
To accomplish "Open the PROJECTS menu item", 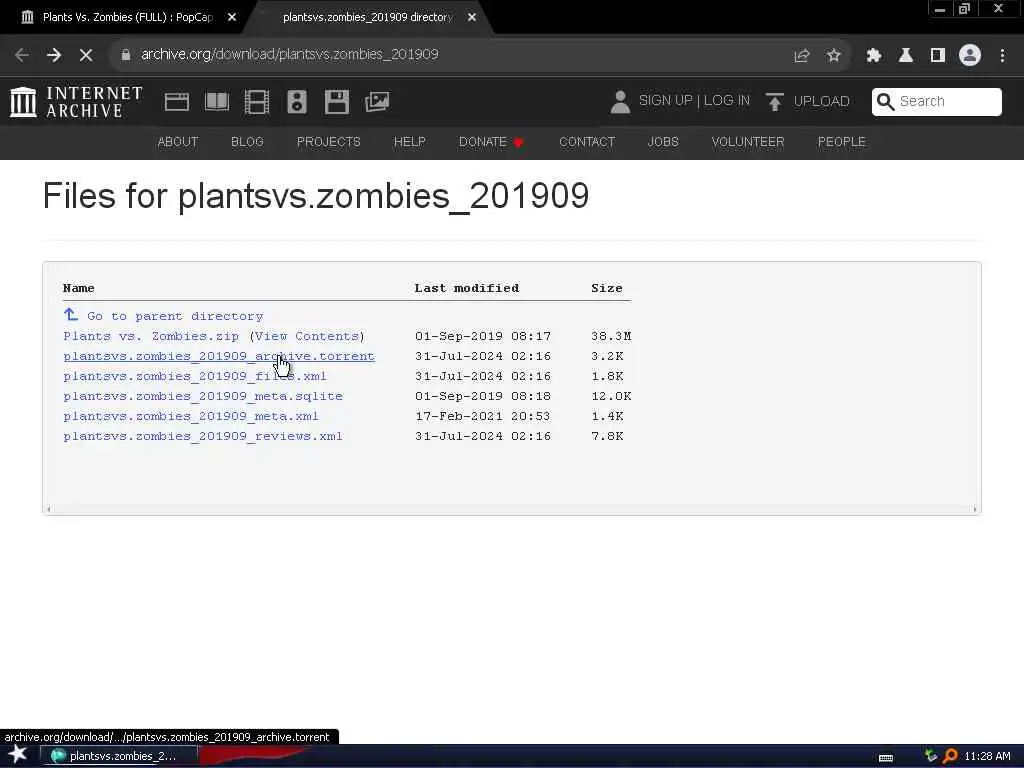I will [x=328, y=142].
